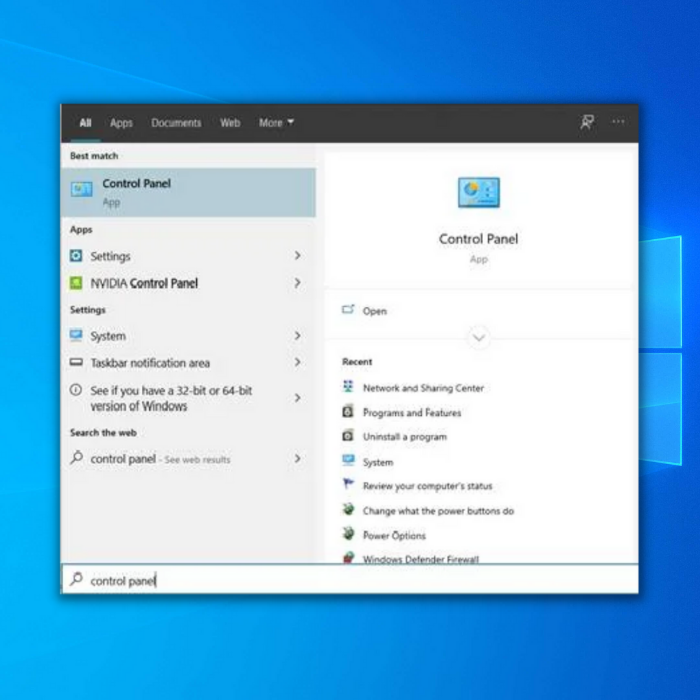Click the search input with control panel
700x700 pixels.
(350, 579)
